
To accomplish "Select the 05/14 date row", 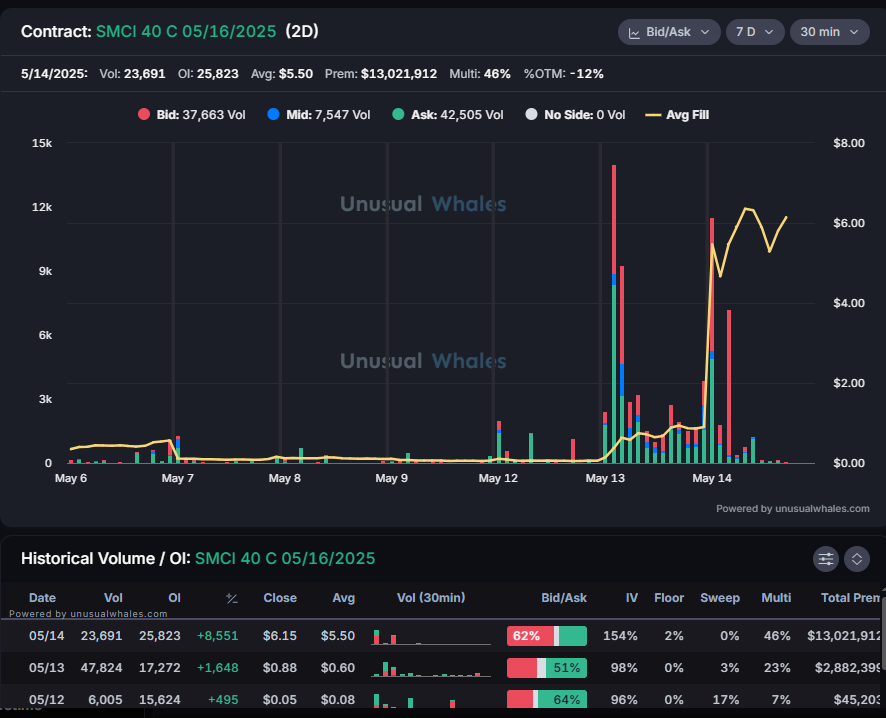I will (441, 636).
